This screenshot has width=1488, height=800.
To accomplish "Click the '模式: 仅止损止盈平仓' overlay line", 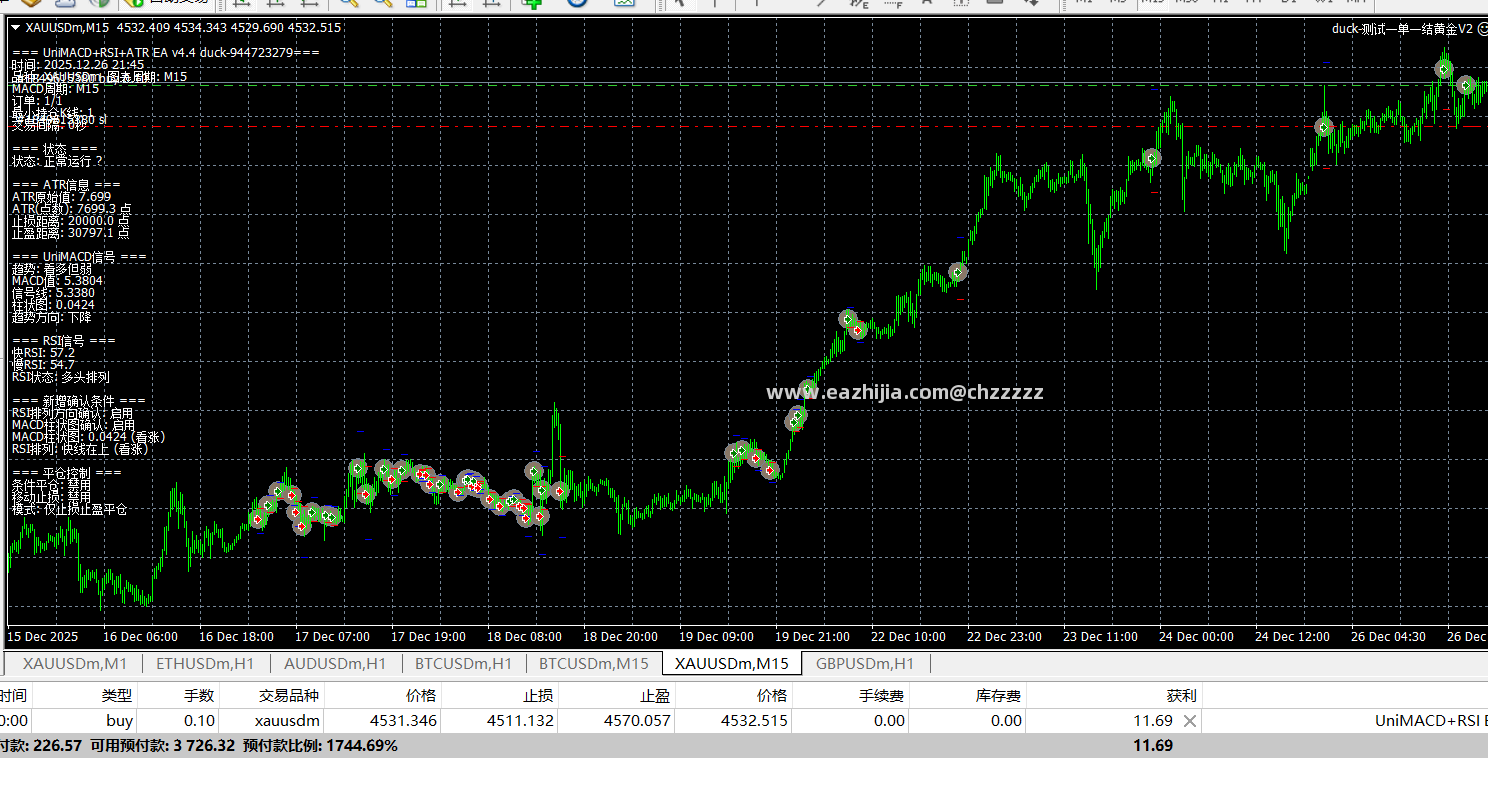I will [x=70, y=509].
